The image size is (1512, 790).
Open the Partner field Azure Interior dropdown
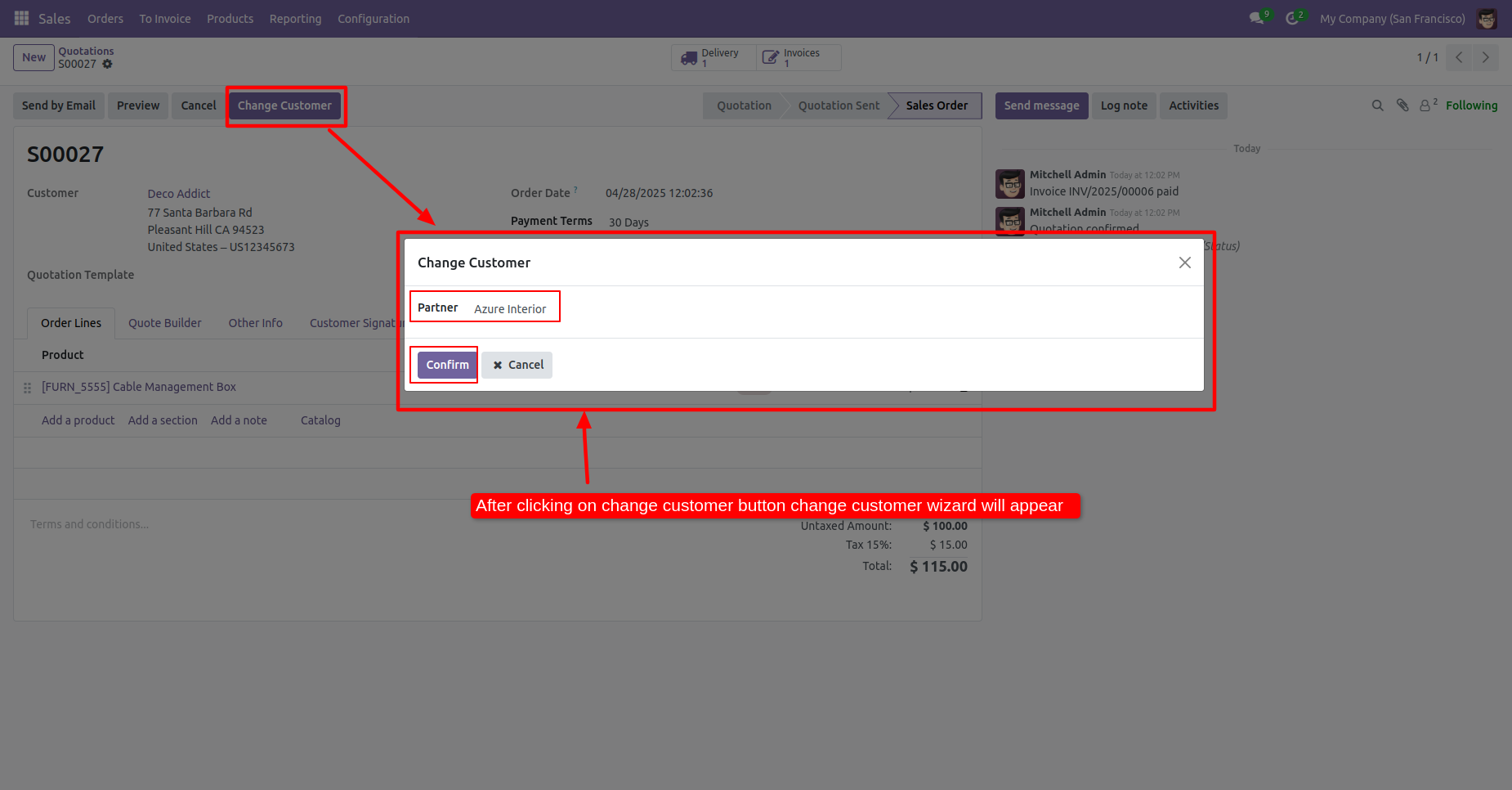[511, 309]
